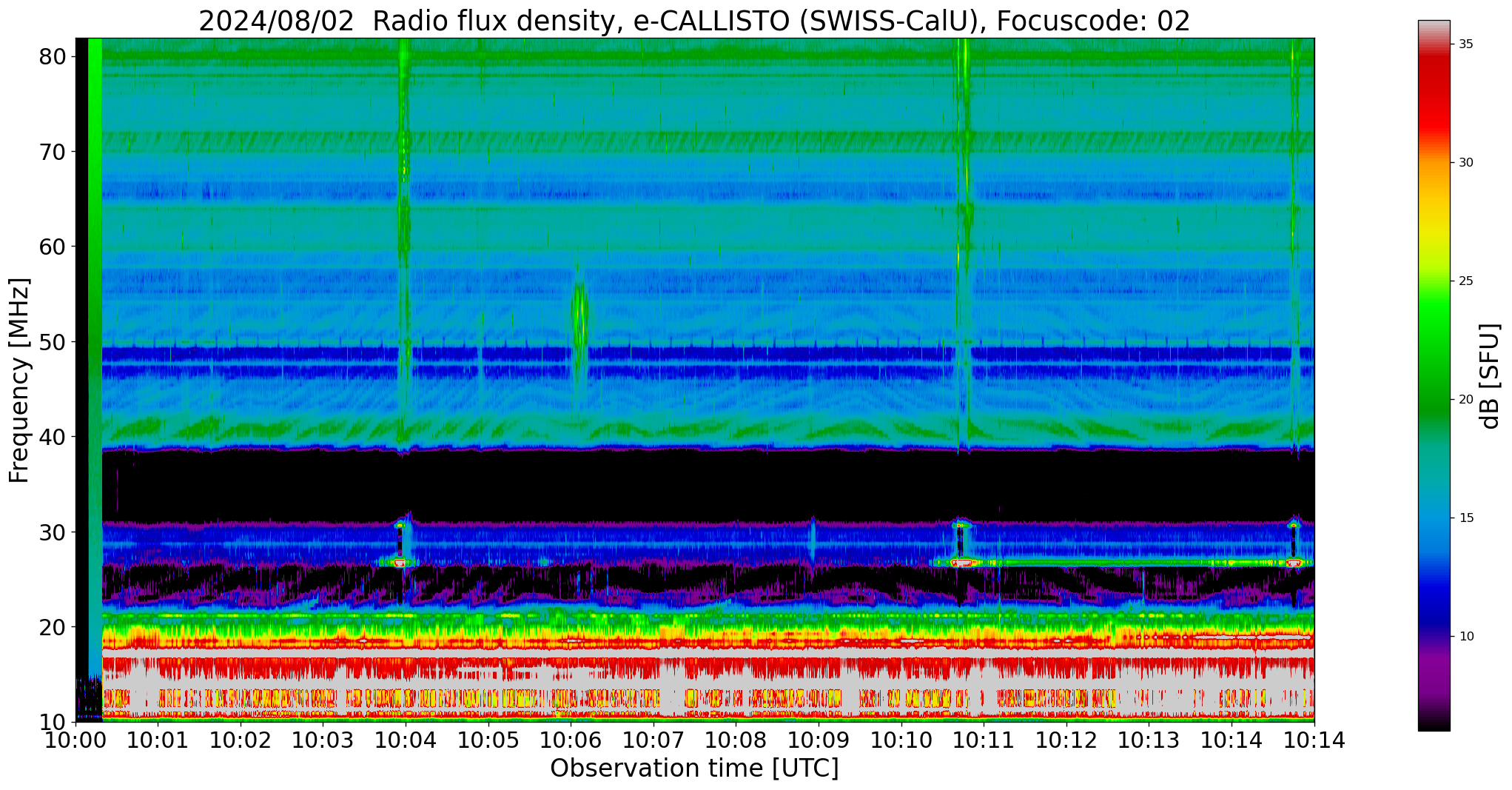Click the 10:09 time tick label
This screenshot has height=790, width=1512.
click(x=819, y=740)
